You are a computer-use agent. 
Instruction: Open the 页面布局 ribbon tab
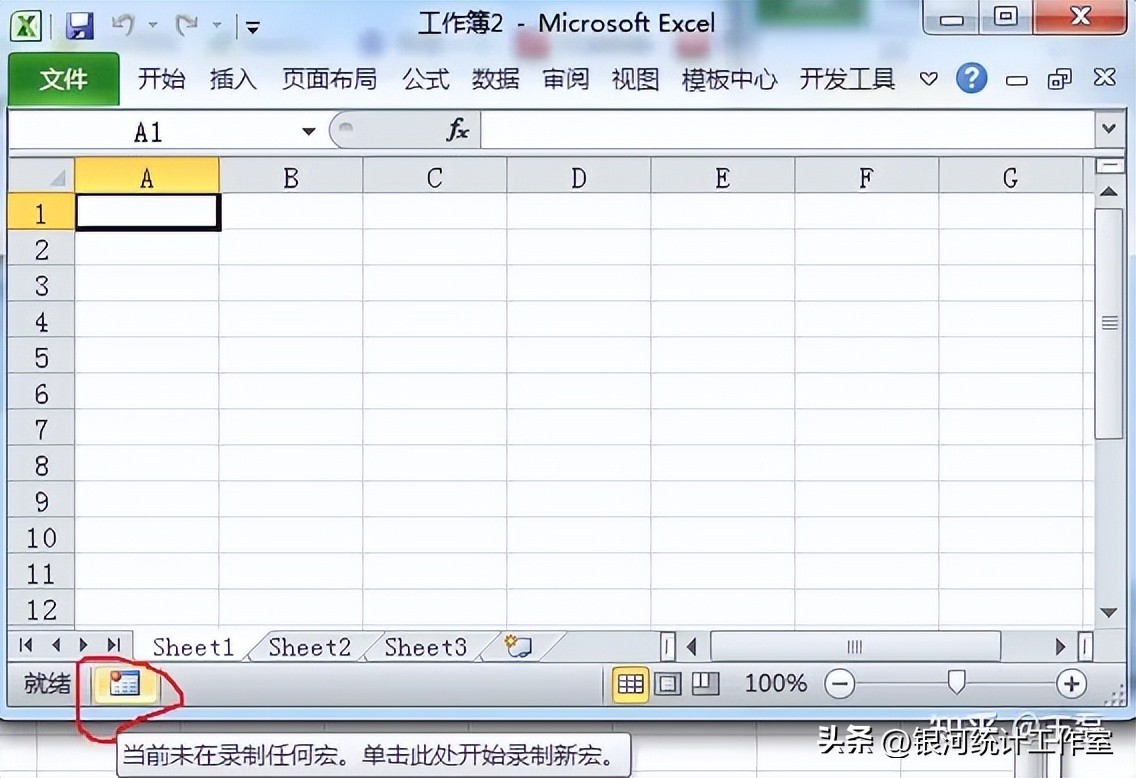coord(330,79)
